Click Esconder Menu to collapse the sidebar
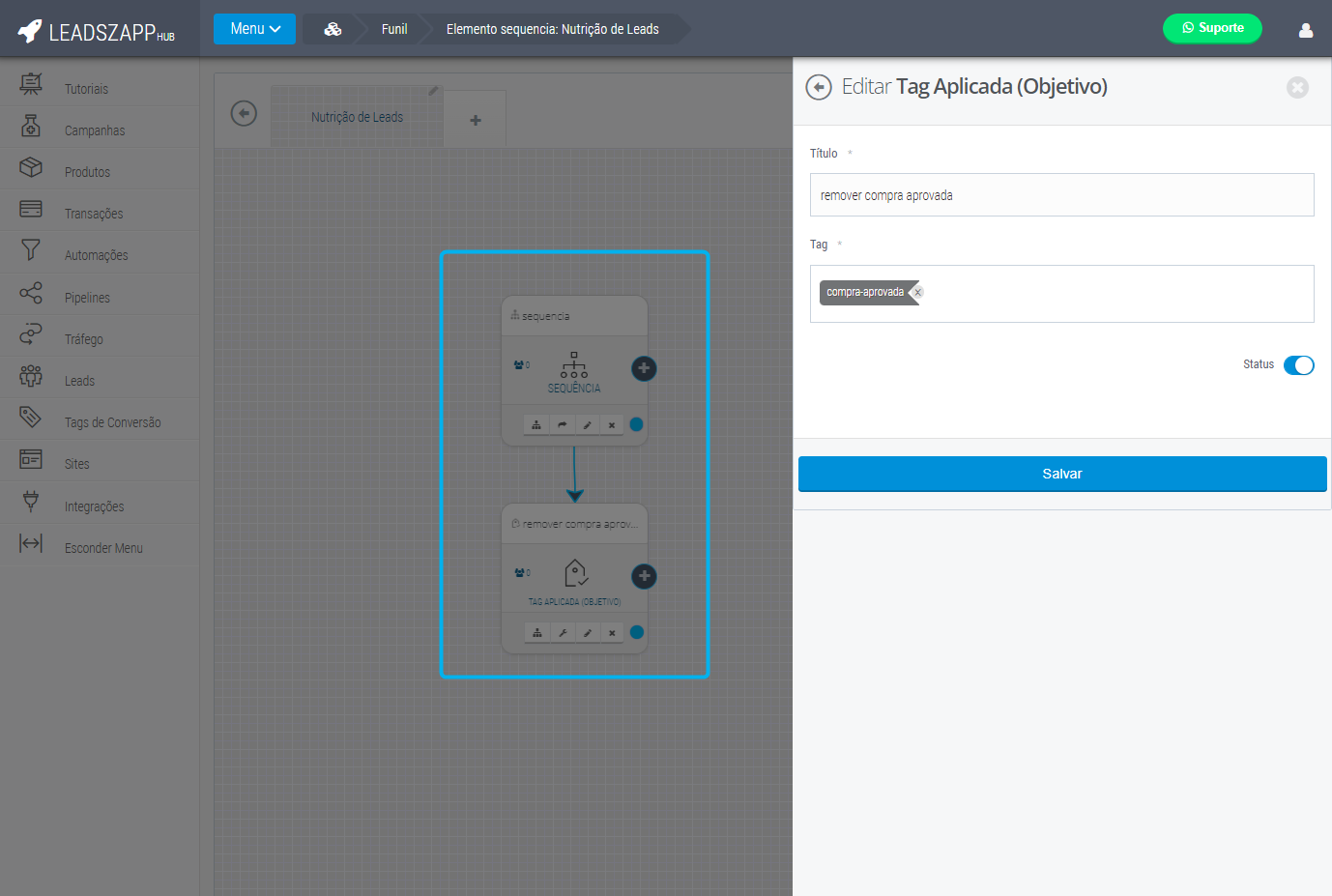This screenshot has height=896, width=1332. click(102, 548)
